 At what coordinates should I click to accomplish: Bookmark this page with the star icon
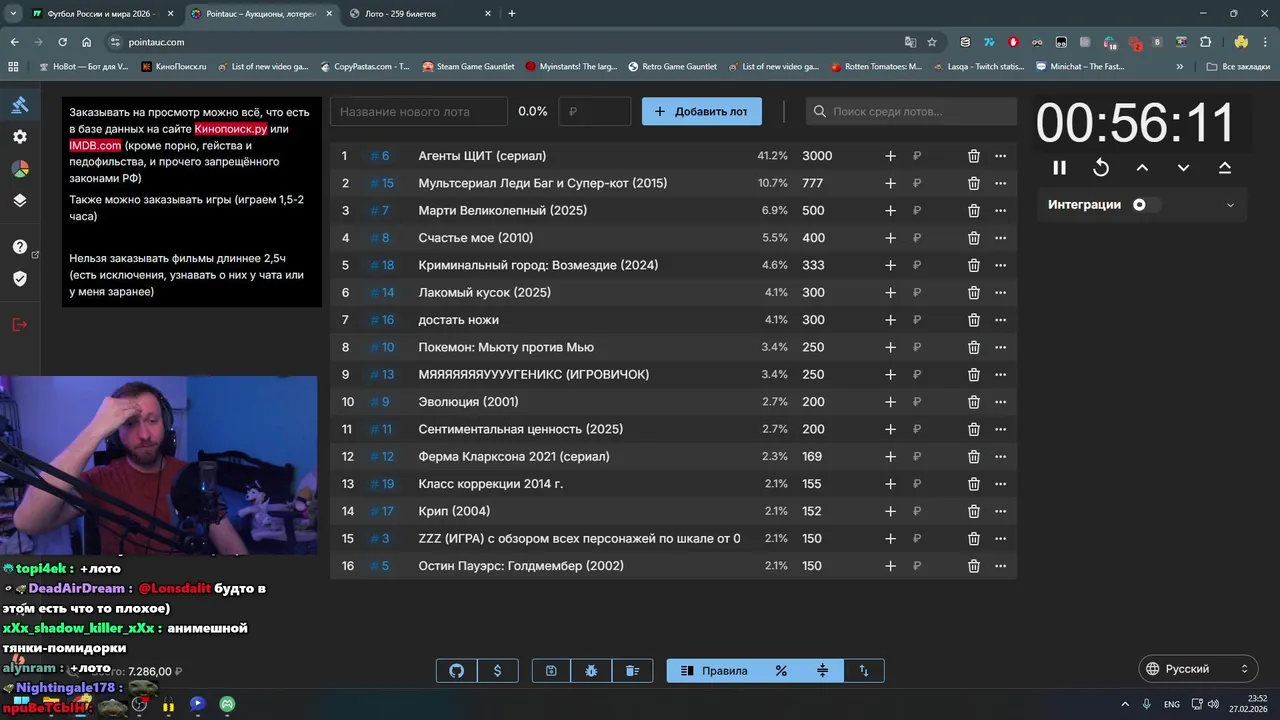click(x=932, y=42)
